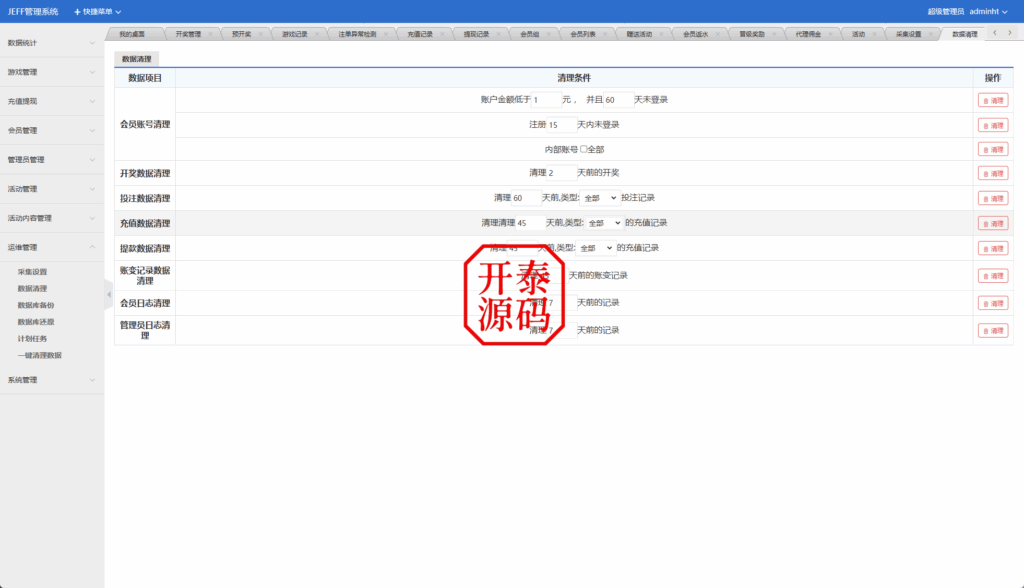This screenshot has height=588, width=1024.
Task: Click the 账户金额低于 amount input field
Action: click(x=546, y=99)
